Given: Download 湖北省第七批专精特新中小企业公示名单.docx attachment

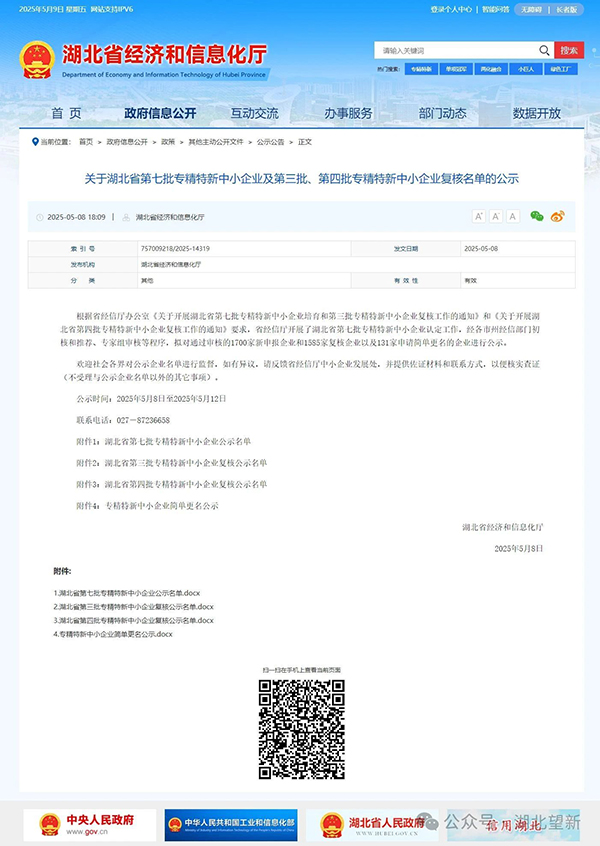Looking at the screenshot, I should [127, 593].
